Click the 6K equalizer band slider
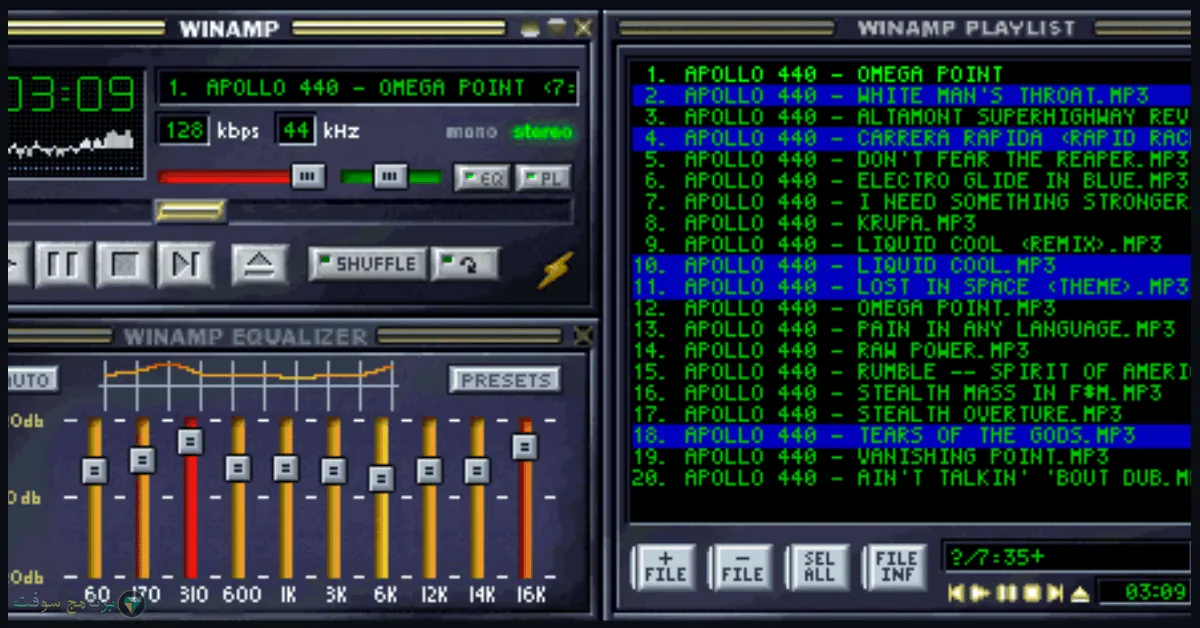Image resolution: width=1200 pixels, height=628 pixels. coord(381,478)
